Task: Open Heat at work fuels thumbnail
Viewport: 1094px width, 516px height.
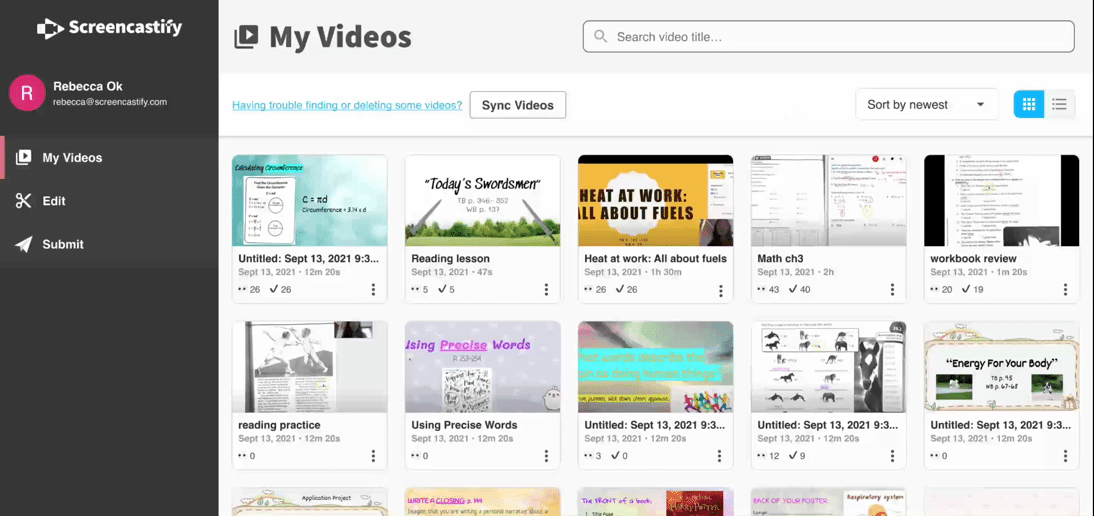Action: [655, 200]
